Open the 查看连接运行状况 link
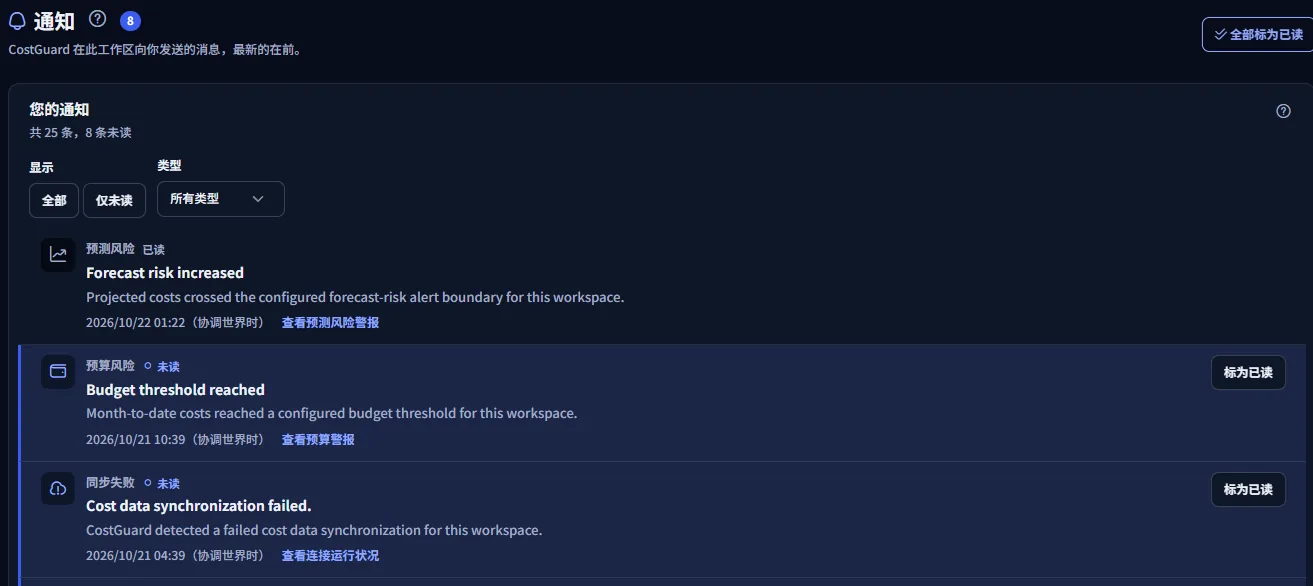 330,556
